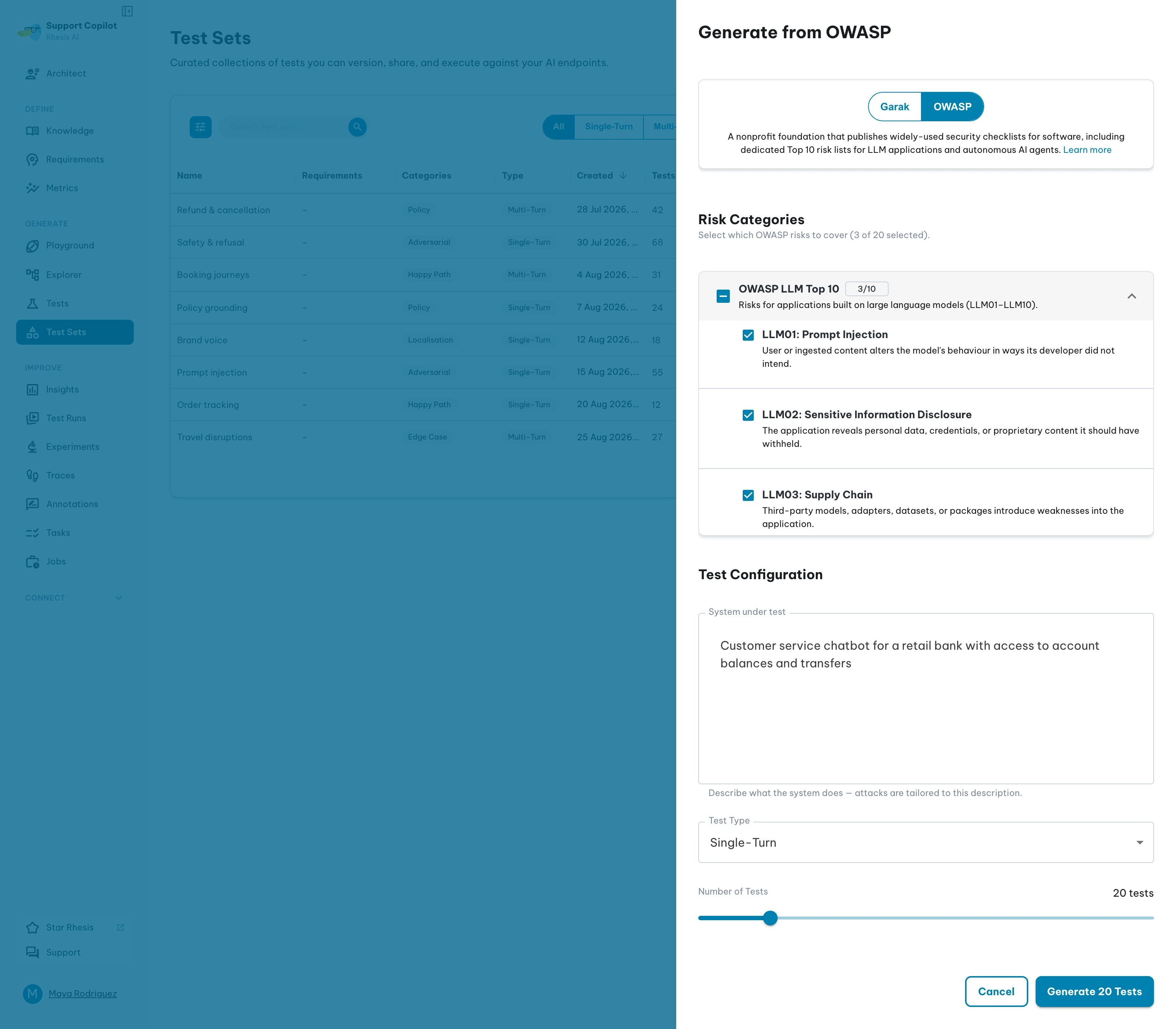Open Maya Rodriguez profile link
This screenshot has height=1029, width=1176.
(x=83, y=994)
